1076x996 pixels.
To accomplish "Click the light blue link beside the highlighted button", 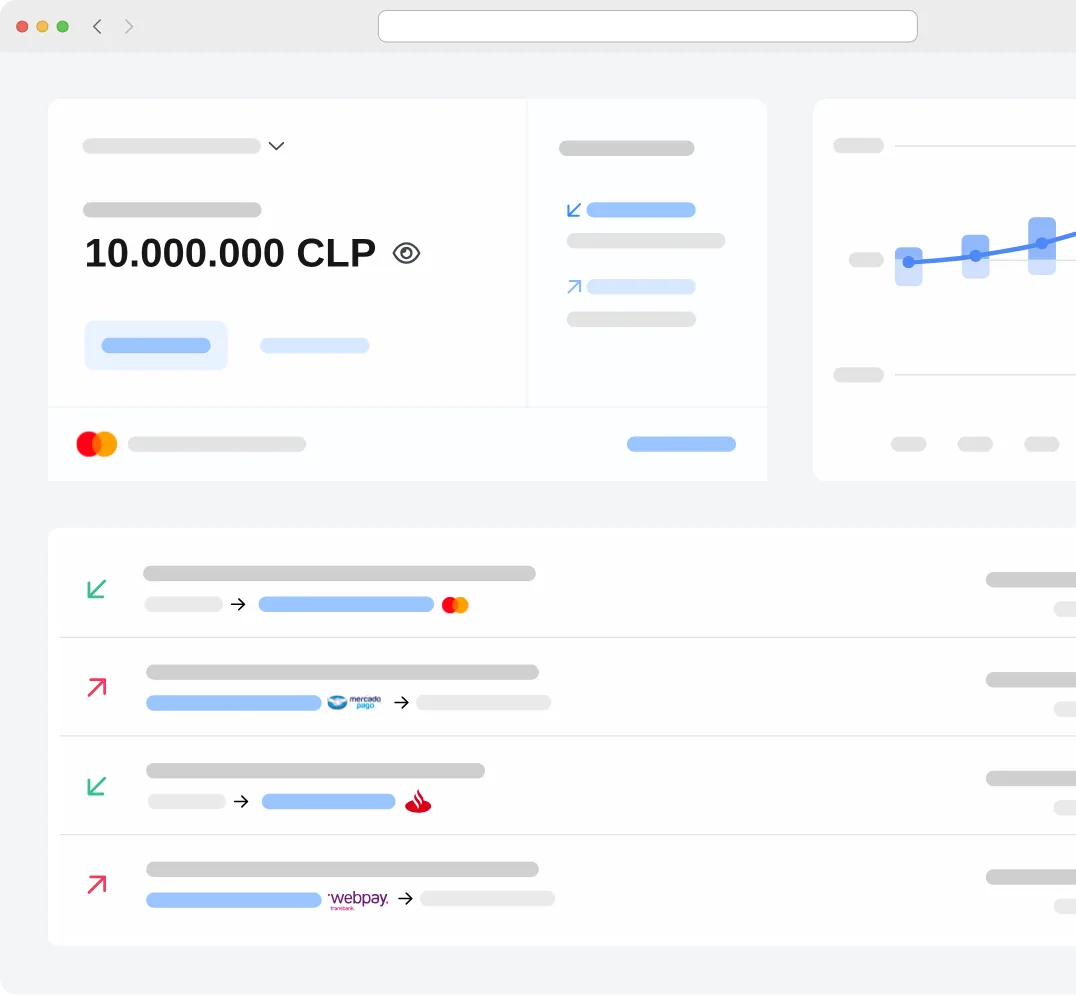I will click(314, 345).
